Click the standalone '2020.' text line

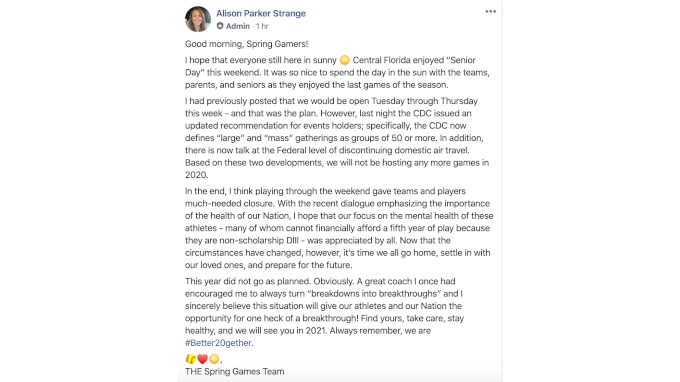click(x=196, y=175)
